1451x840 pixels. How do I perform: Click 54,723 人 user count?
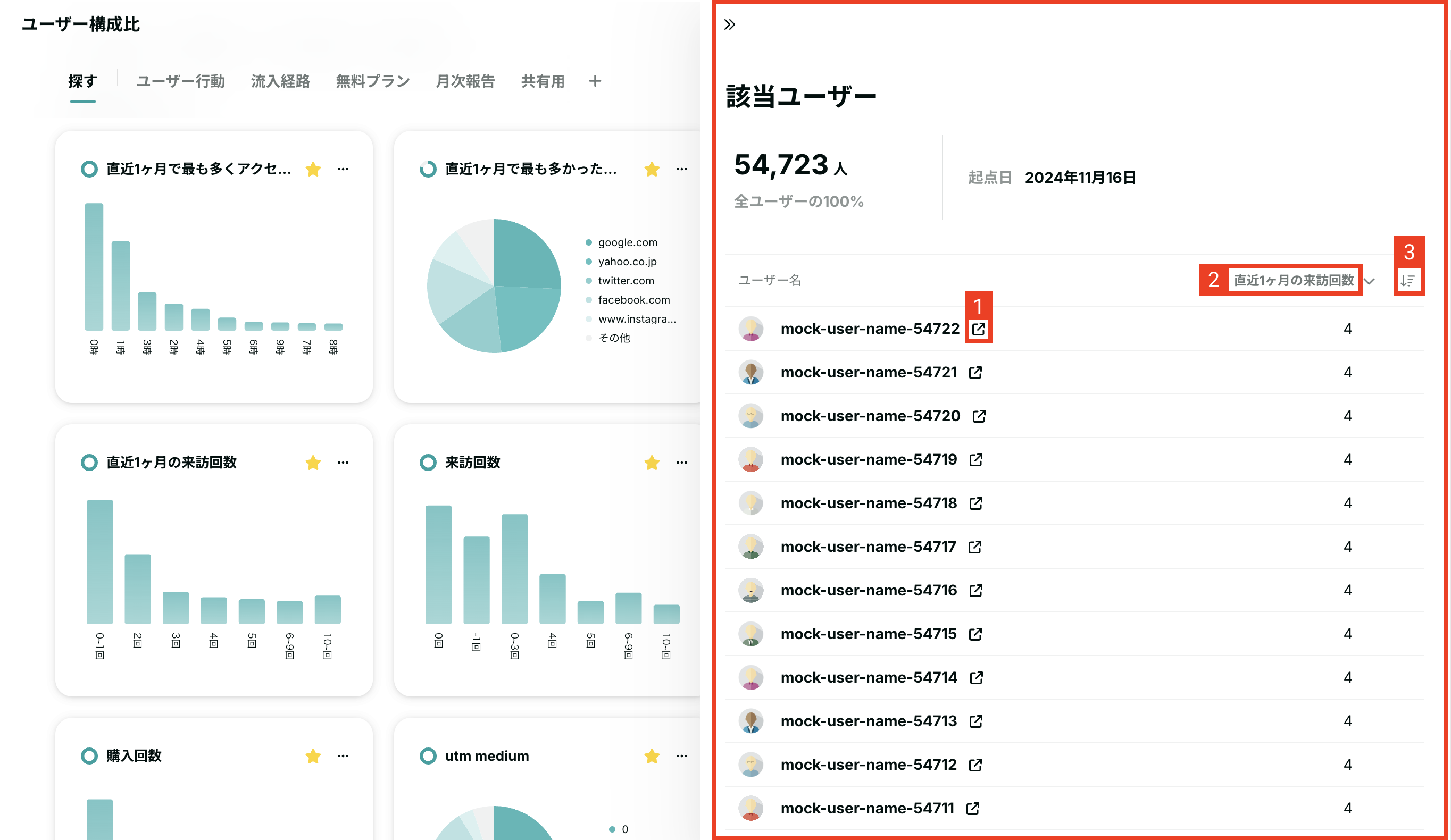[x=790, y=165]
